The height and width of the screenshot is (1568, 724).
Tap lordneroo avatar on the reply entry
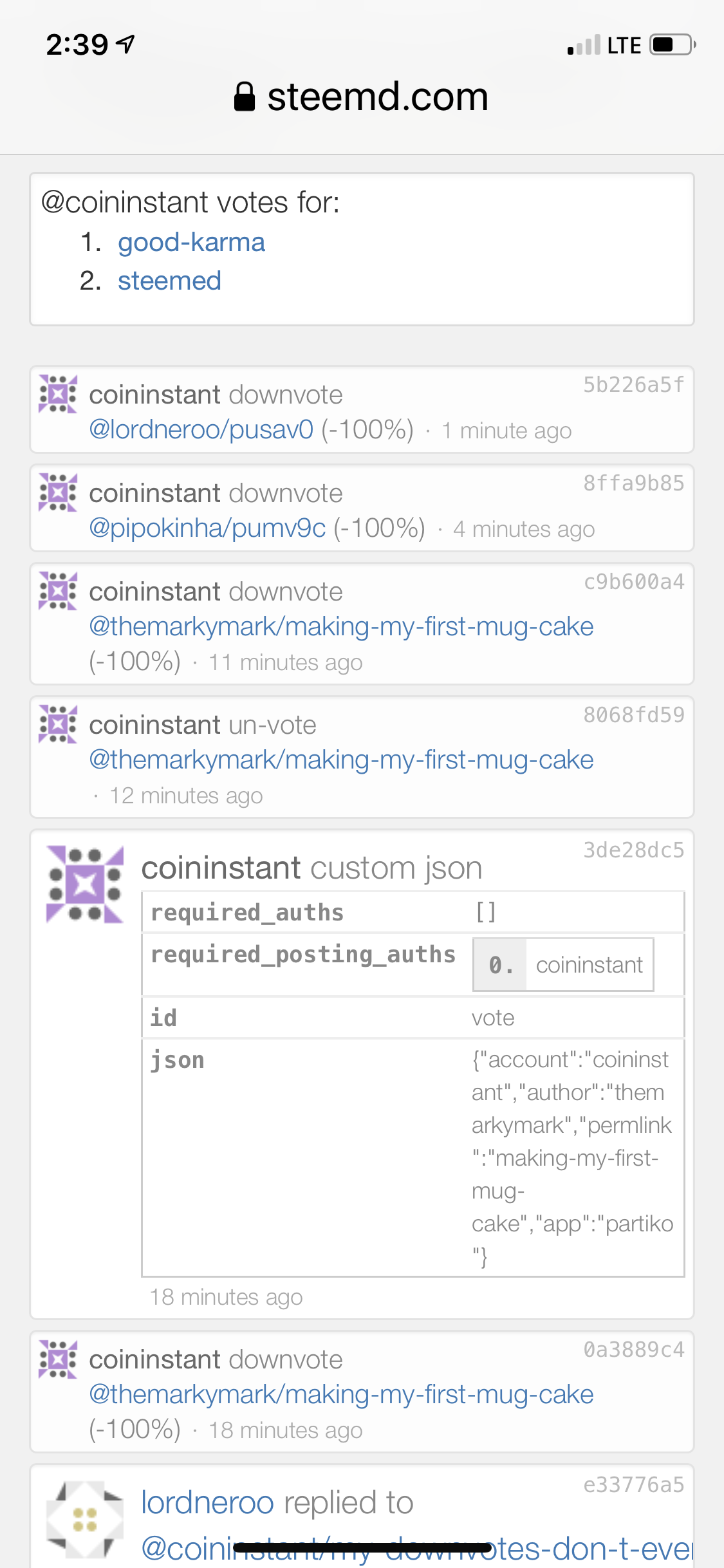(85, 1519)
